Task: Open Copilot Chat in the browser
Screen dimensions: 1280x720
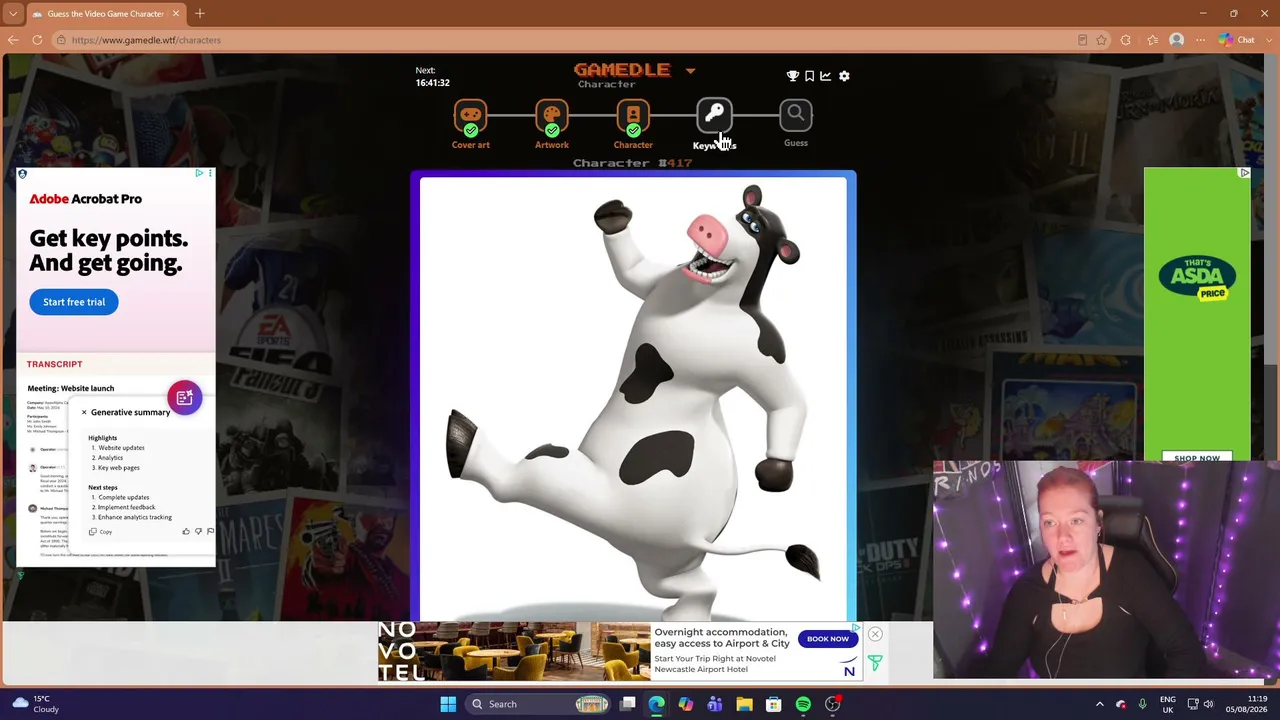Action: 1238,40
